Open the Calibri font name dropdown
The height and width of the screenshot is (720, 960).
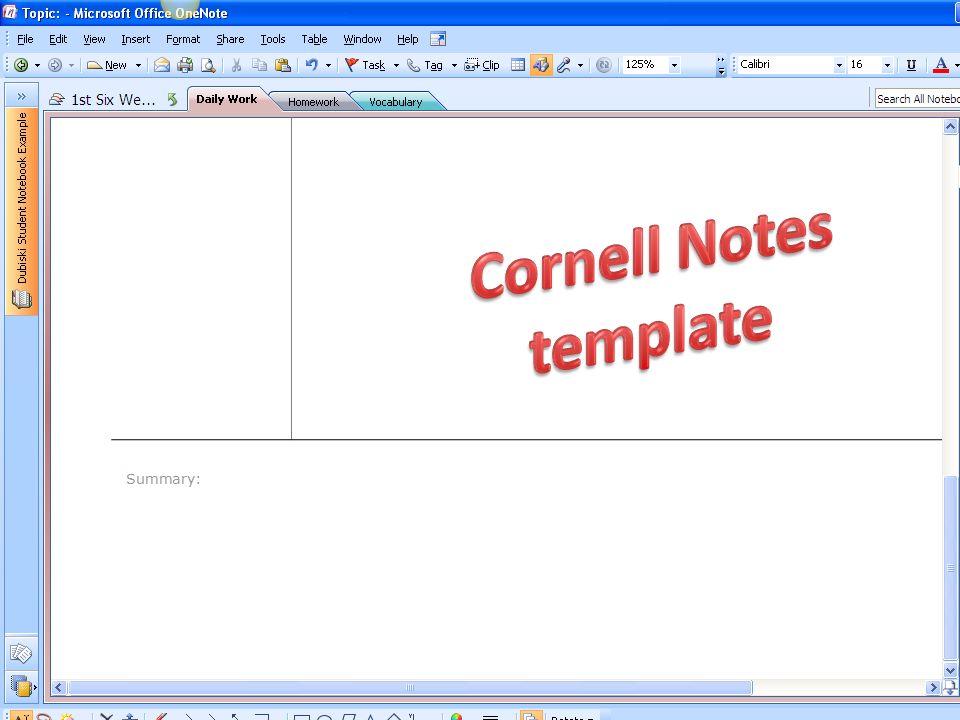point(839,65)
